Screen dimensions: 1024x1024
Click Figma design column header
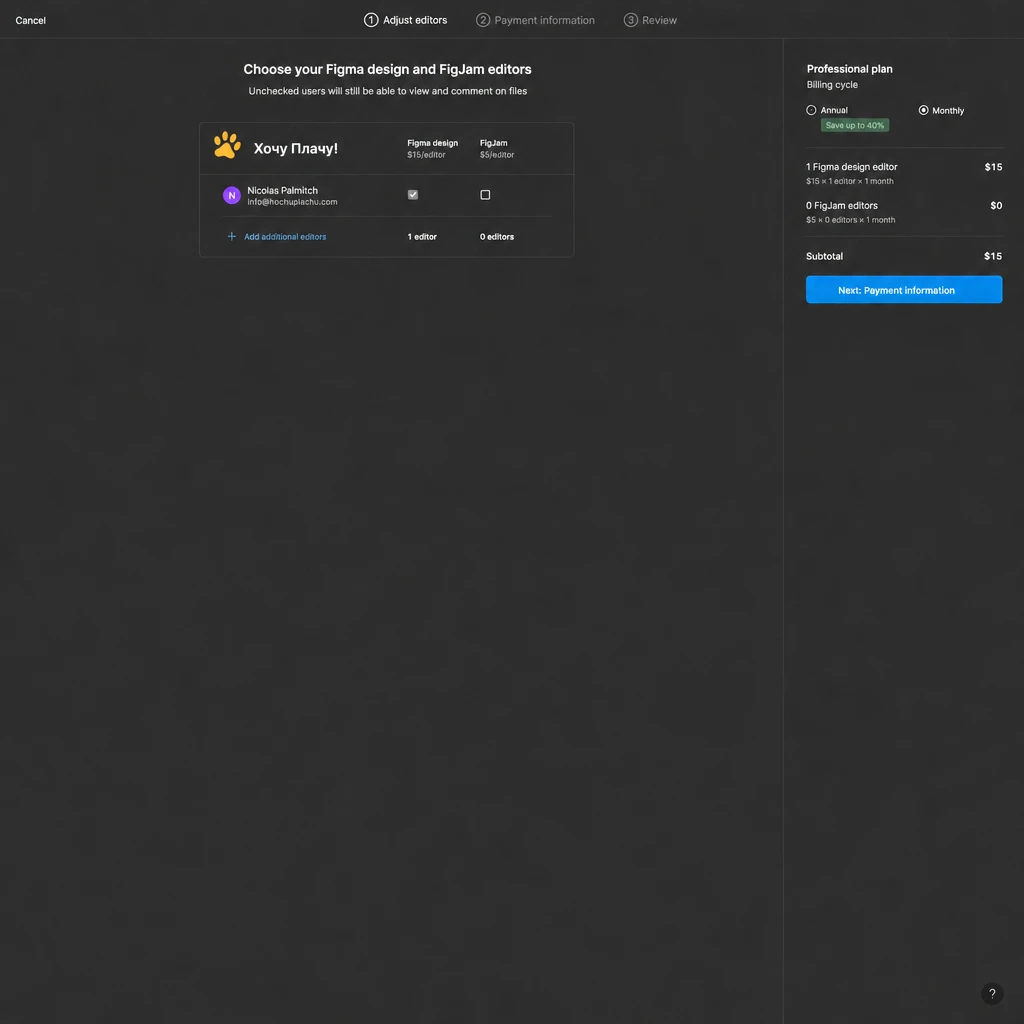tap(432, 143)
